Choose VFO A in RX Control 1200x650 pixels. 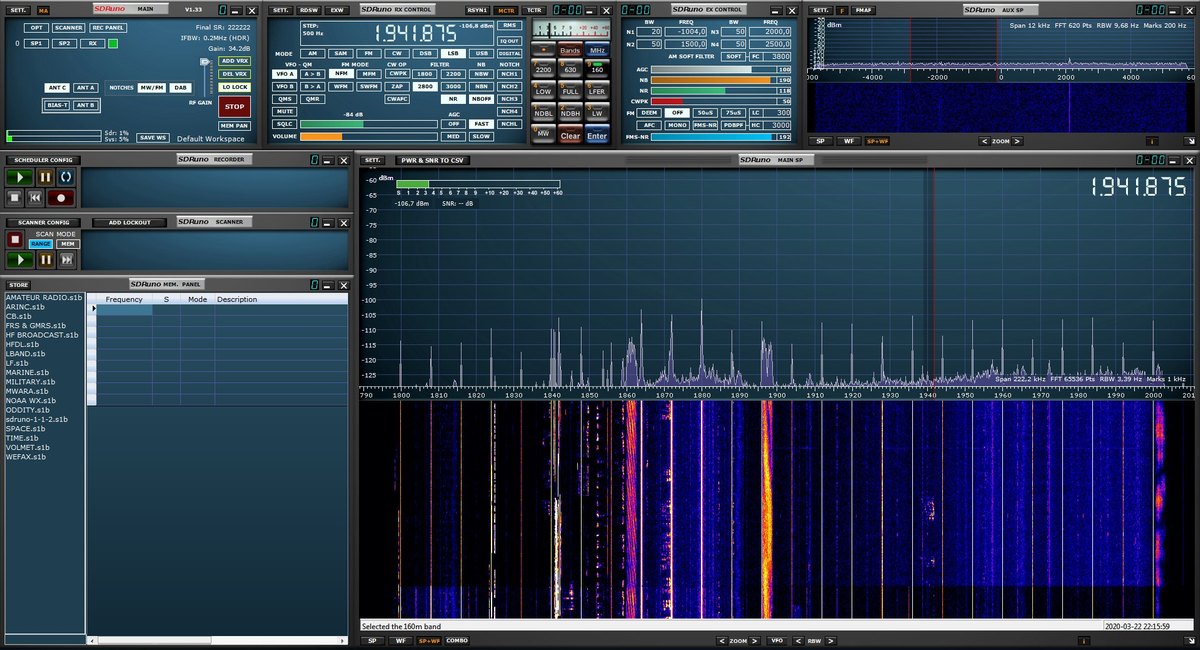[285, 74]
